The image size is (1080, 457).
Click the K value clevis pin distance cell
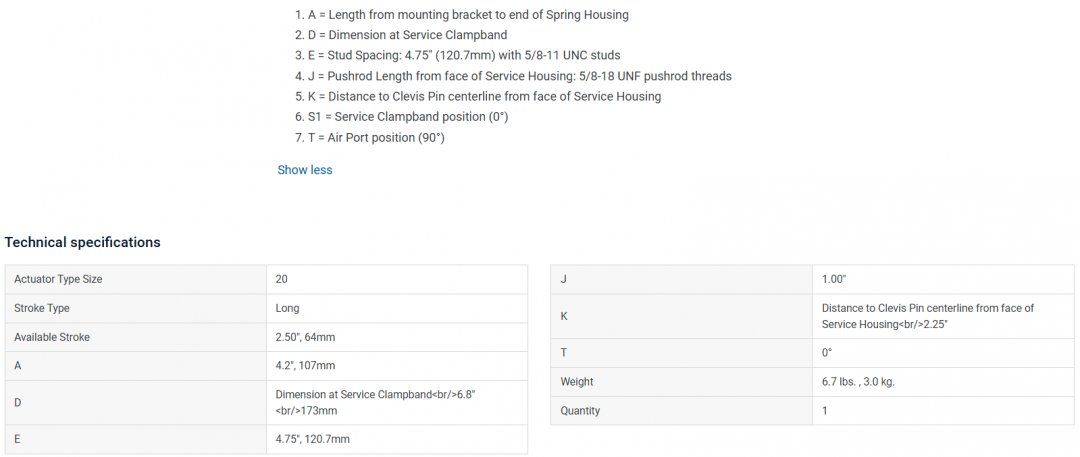927,316
